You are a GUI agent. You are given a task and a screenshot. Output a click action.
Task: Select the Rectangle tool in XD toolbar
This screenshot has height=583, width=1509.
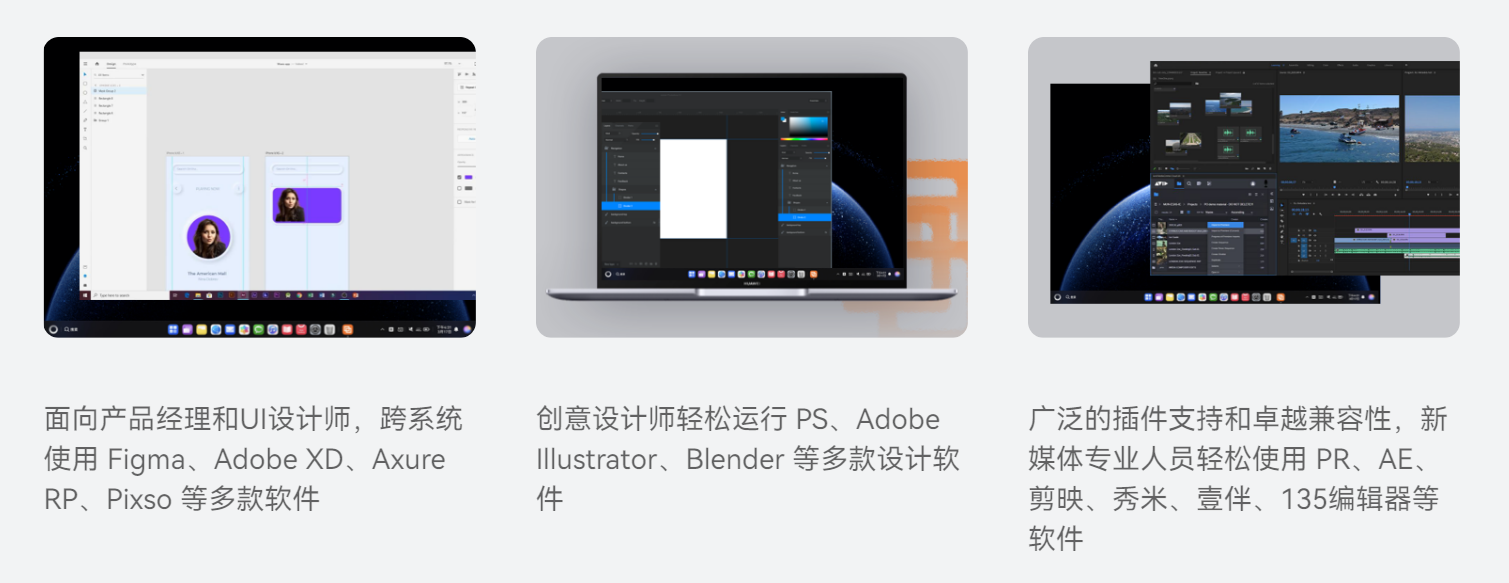tap(85, 84)
